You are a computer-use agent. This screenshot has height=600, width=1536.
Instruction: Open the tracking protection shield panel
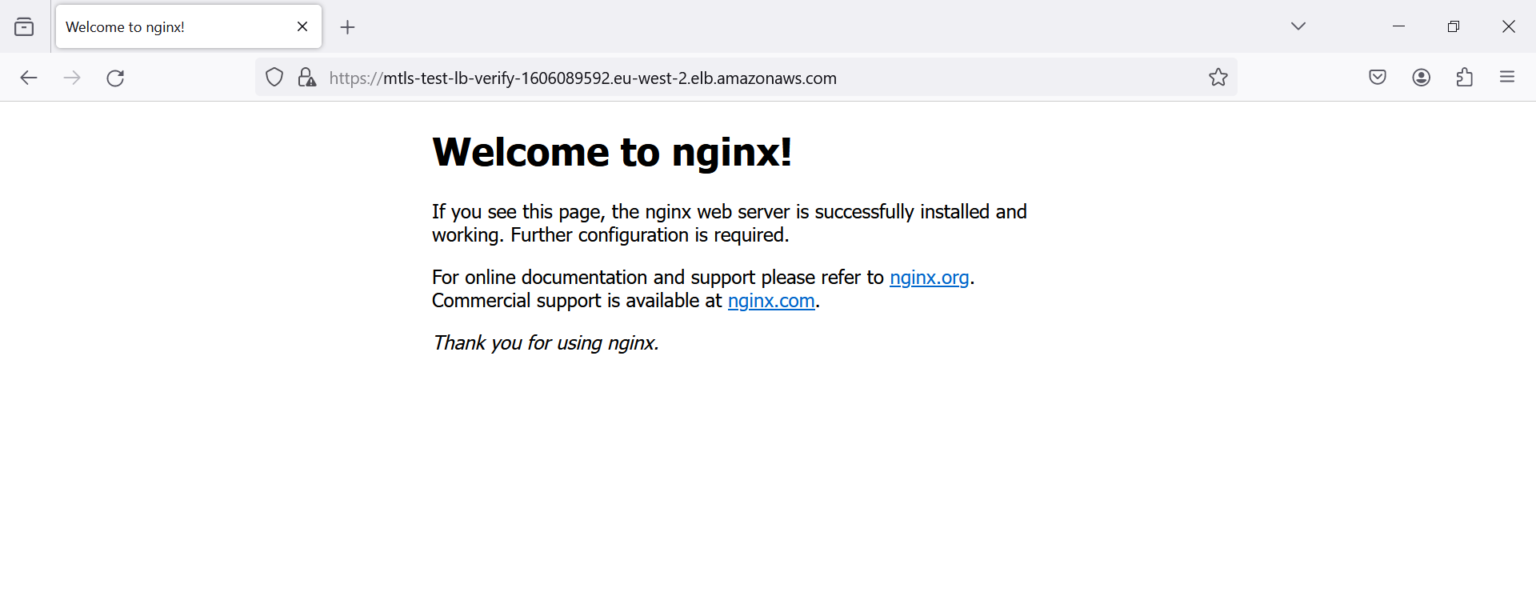pyautogui.click(x=274, y=78)
